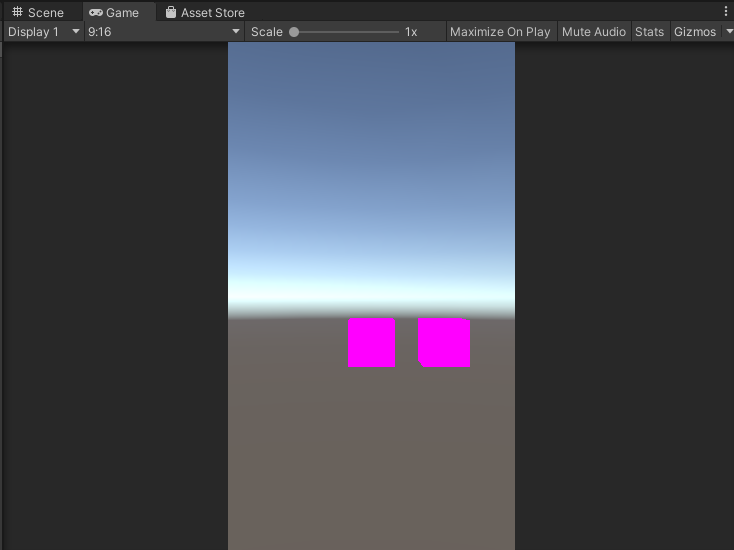The height and width of the screenshot is (550, 734).
Task: Click the Gizmos button
Action: tap(694, 32)
